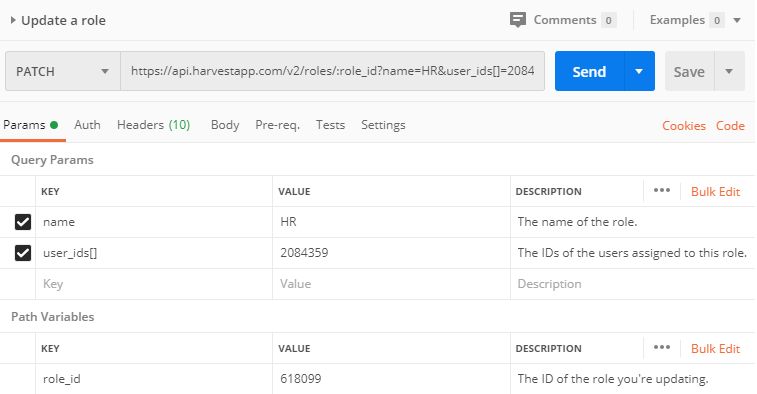
Task: Expand the Update a role title arrow
Action: point(13,20)
